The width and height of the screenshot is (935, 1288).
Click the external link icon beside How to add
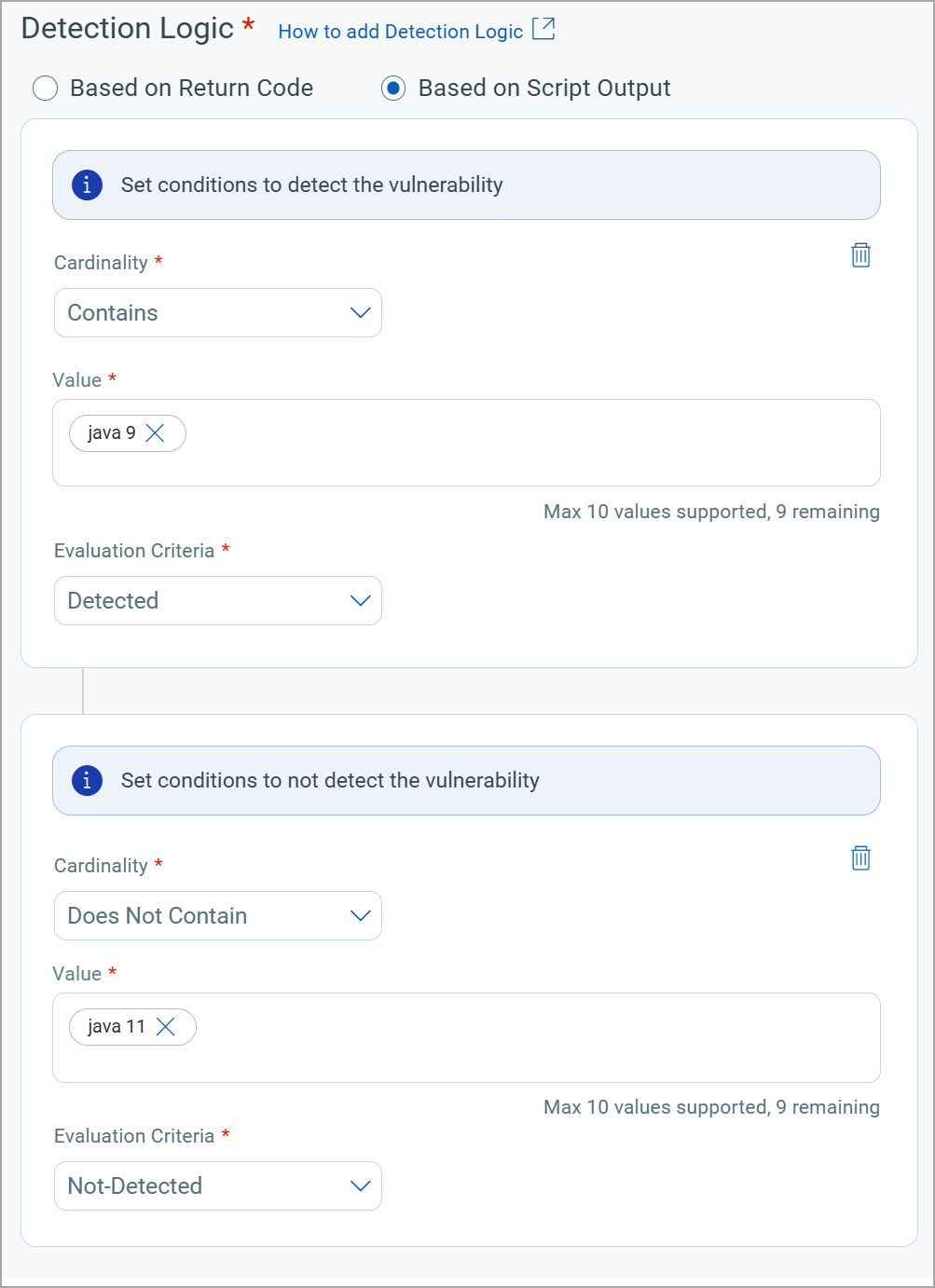(x=543, y=30)
